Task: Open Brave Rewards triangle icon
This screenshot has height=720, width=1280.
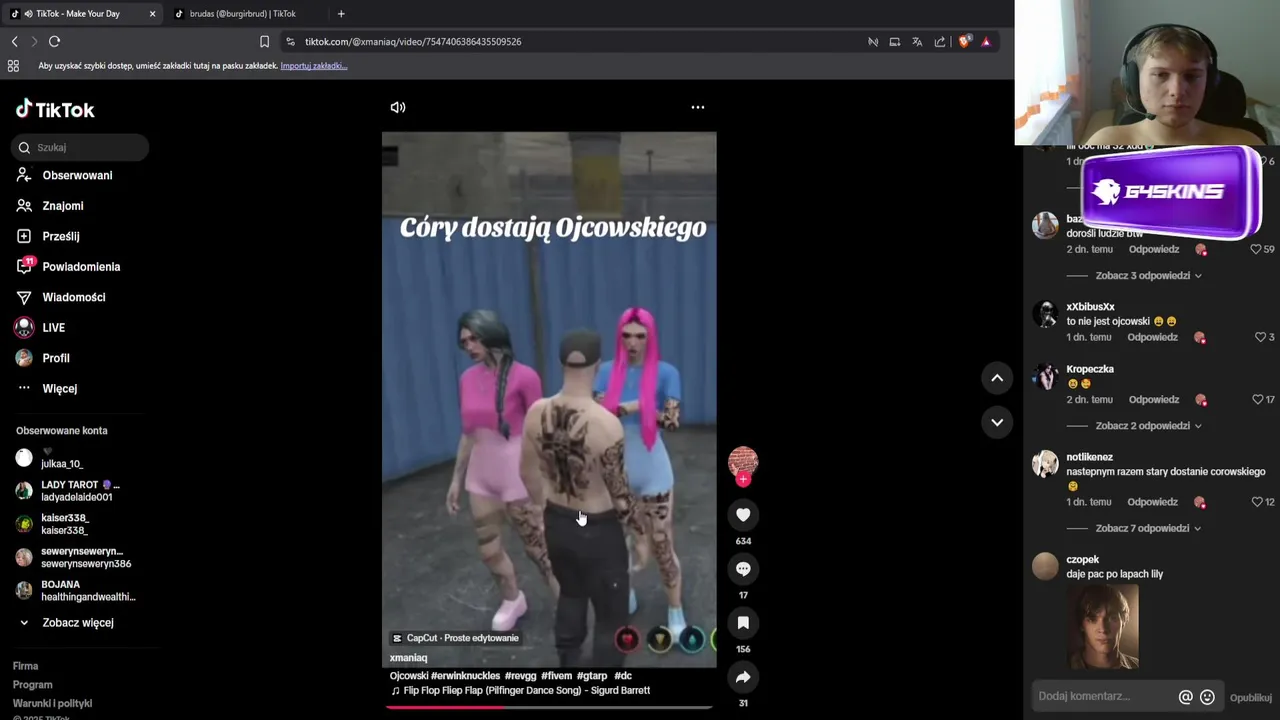Action: coord(986,42)
